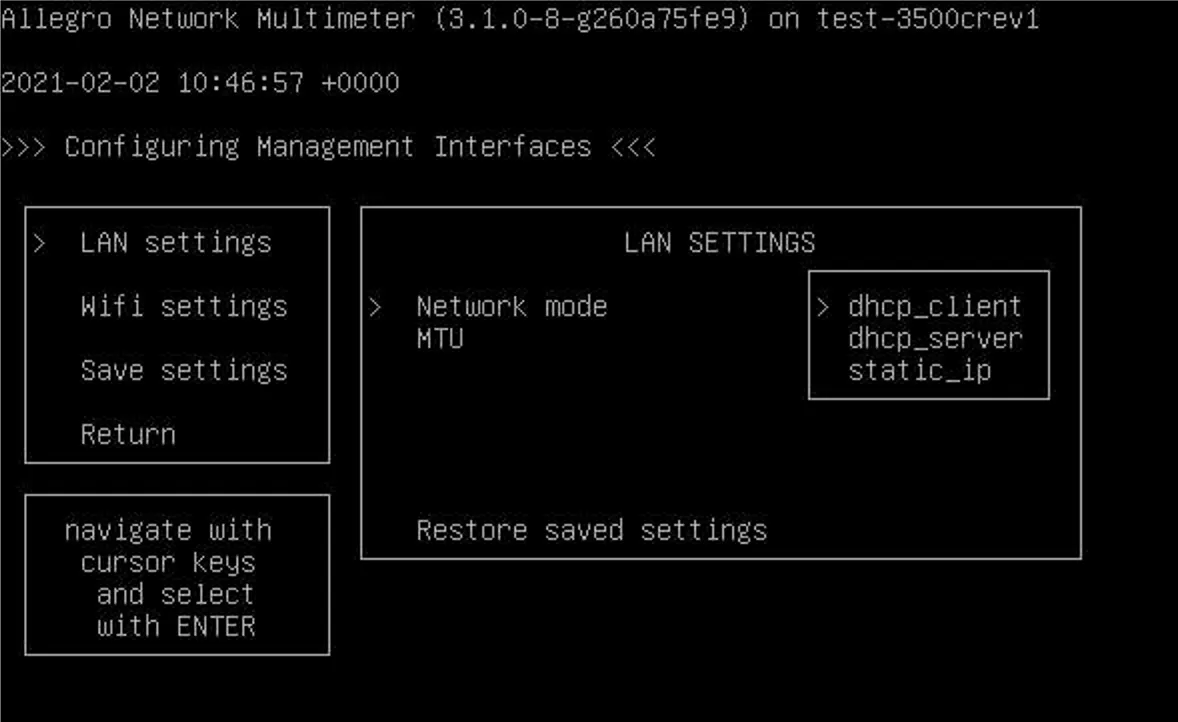Open Wifi settings menu entry
1178x722 pixels.
183,307
